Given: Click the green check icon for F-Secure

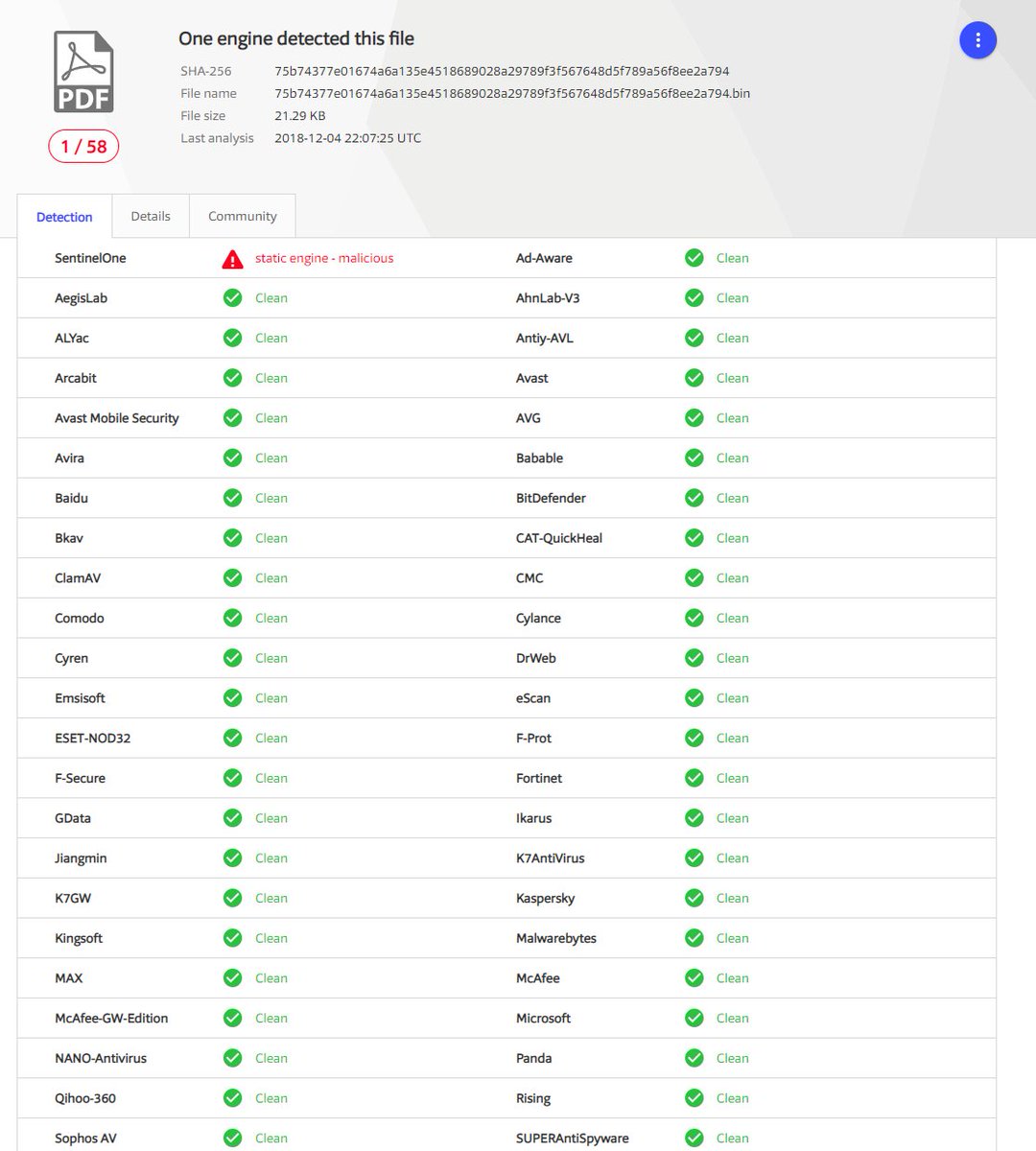Looking at the screenshot, I should tap(232, 778).
